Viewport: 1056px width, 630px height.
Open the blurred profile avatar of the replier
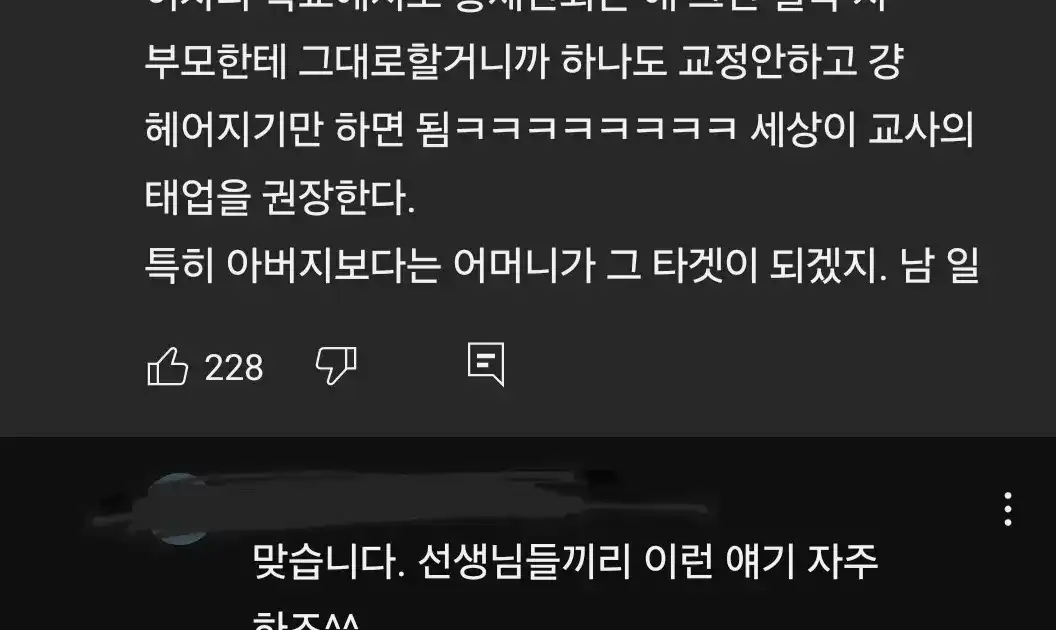click(179, 509)
